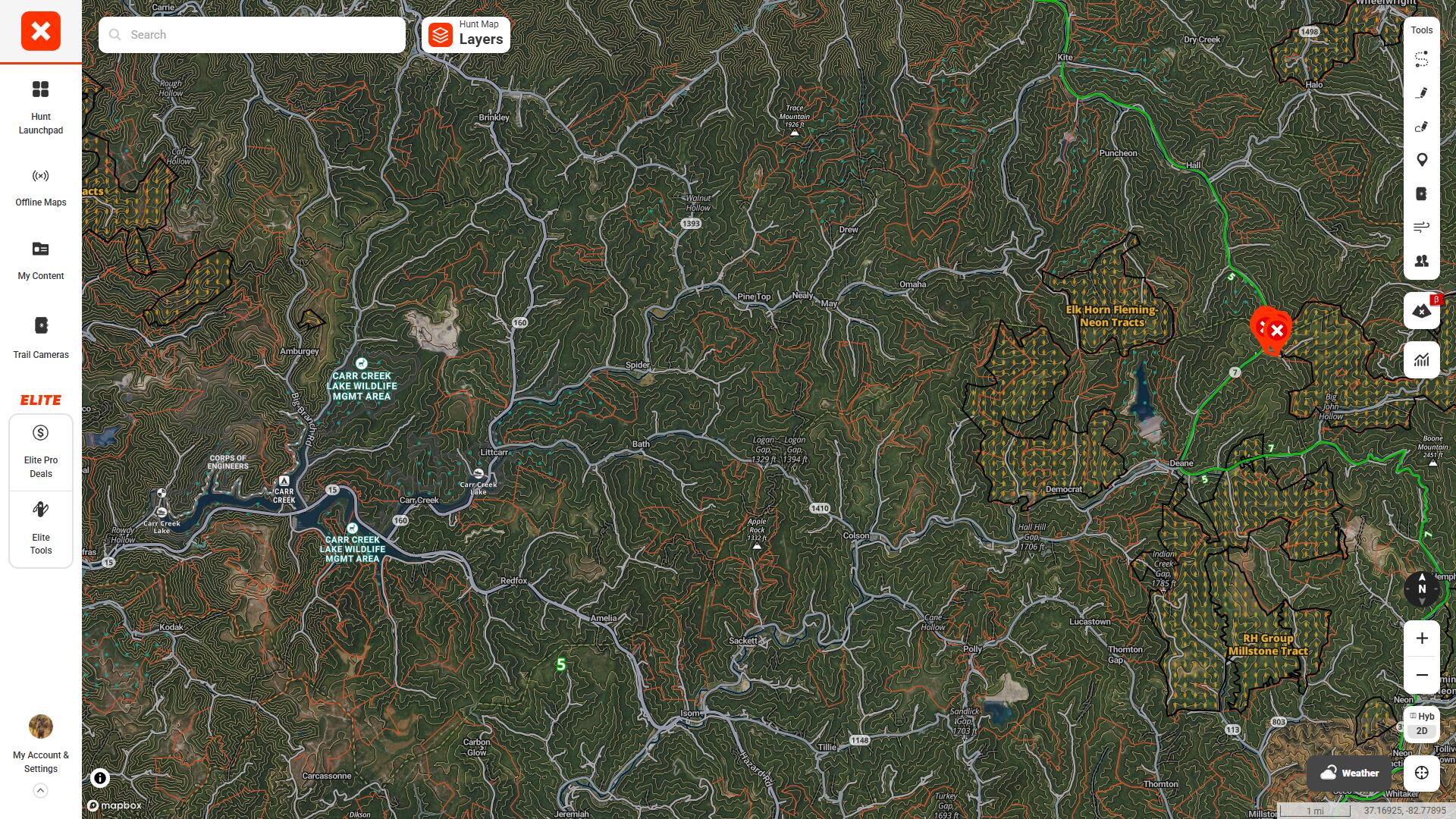Switch the Hyb basemap style

pos(1421,716)
